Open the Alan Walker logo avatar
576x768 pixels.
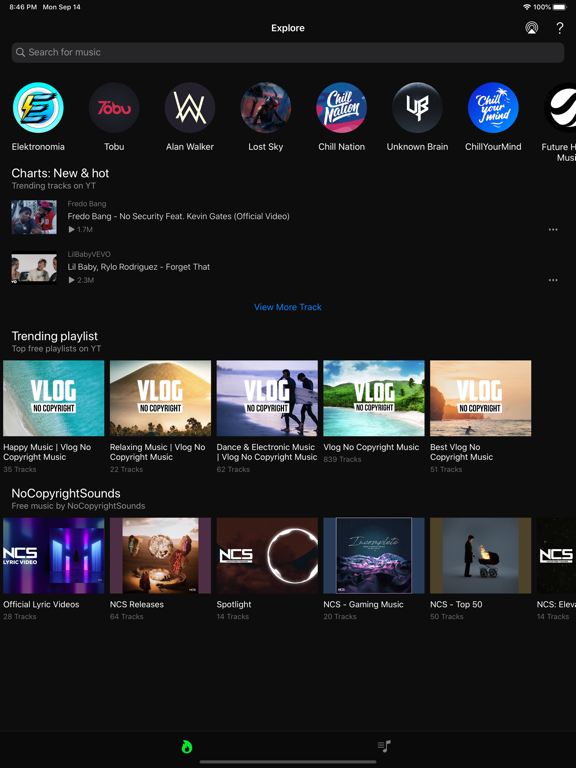[x=190, y=108]
